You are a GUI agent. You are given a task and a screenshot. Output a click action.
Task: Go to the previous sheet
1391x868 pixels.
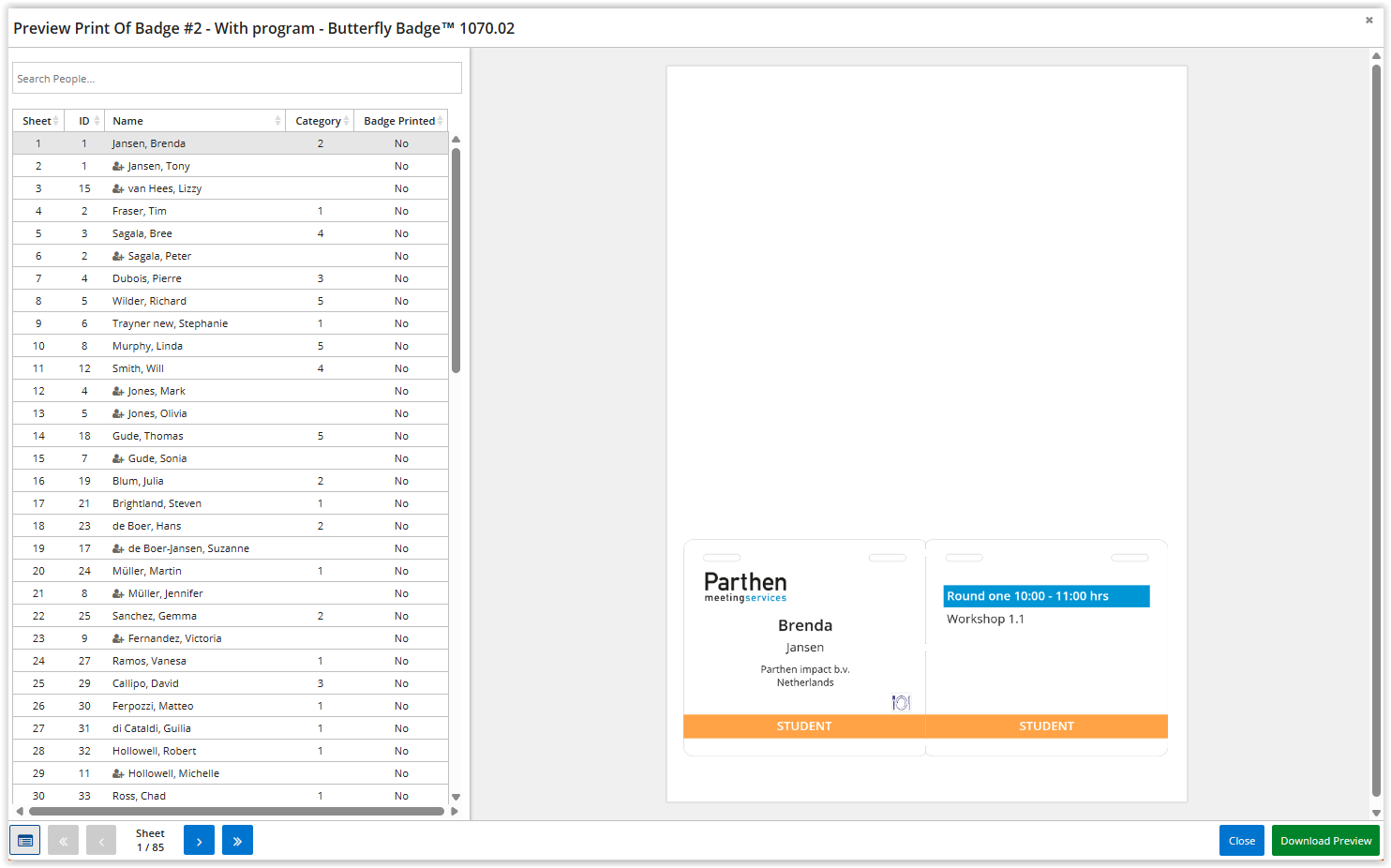101,841
